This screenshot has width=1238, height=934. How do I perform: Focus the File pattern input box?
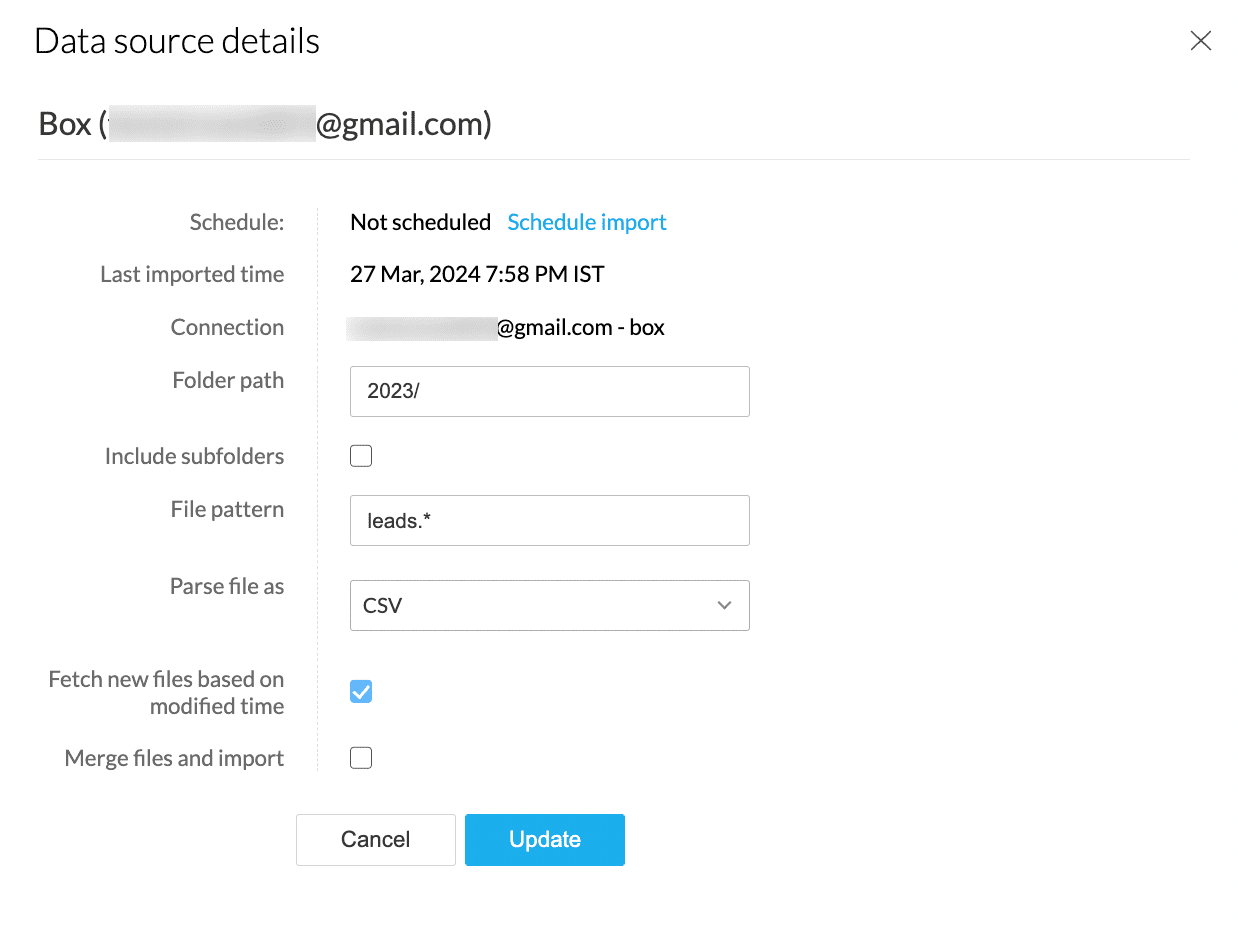pos(549,520)
